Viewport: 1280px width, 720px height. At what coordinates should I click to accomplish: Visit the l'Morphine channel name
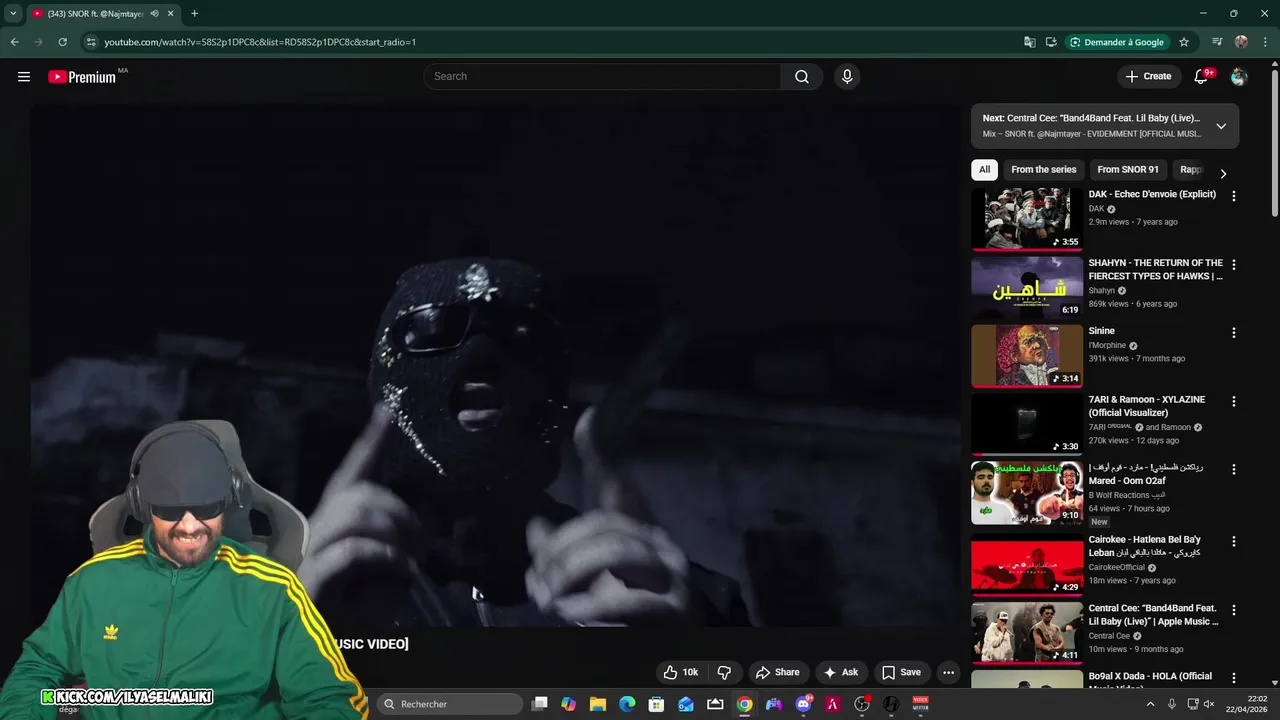(1107, 345)
